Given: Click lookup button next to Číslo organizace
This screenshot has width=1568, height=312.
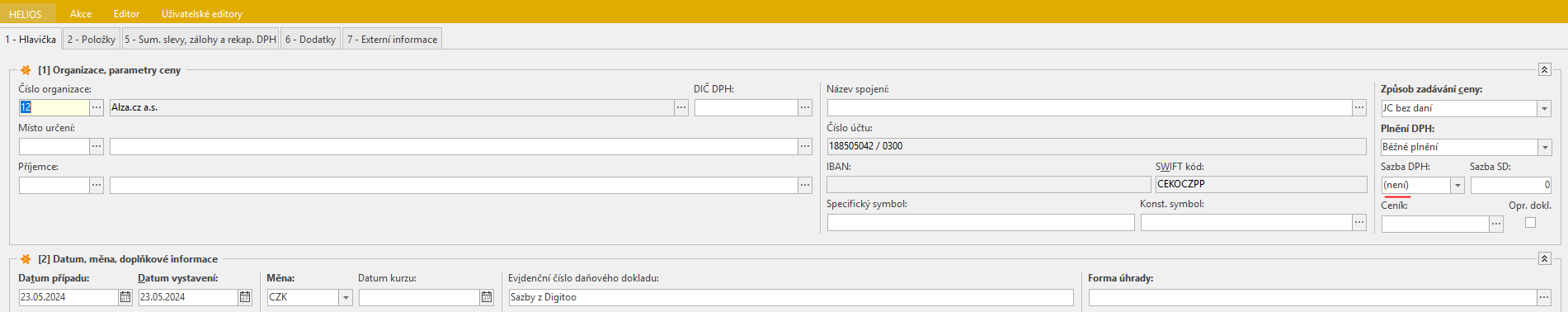Looking at the screenshot, I should click(97, 107).
